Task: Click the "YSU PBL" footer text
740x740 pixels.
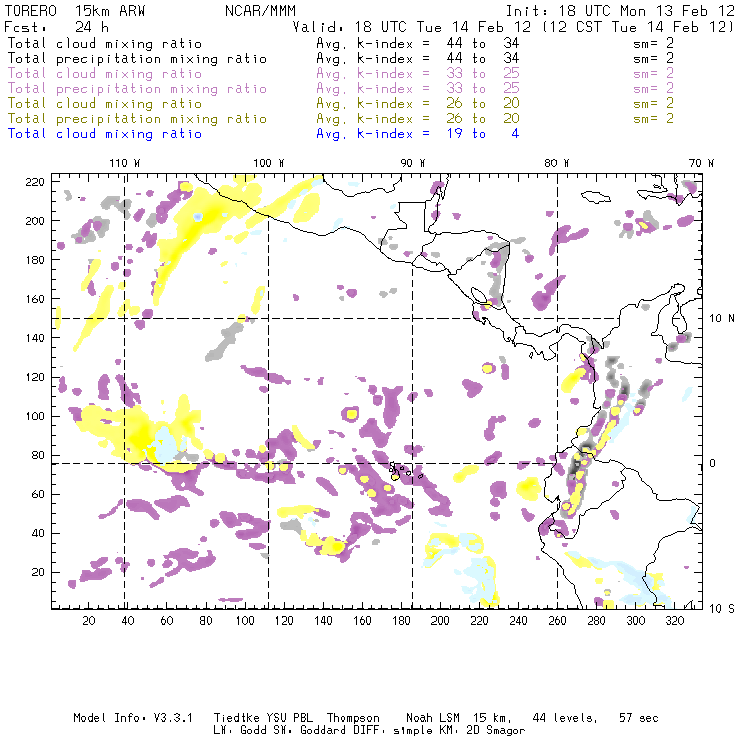Action: click(289, 718)
